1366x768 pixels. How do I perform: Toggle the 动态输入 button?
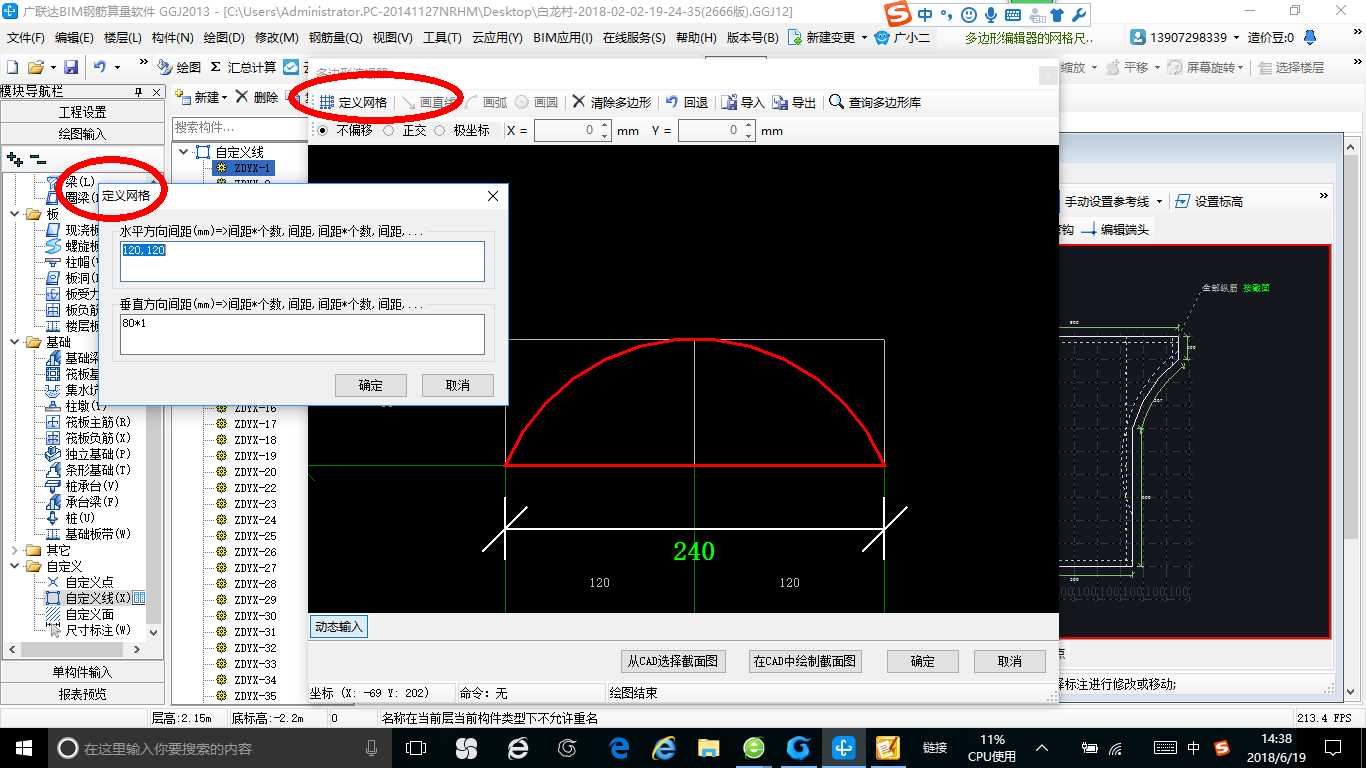[x=339, y=627]
